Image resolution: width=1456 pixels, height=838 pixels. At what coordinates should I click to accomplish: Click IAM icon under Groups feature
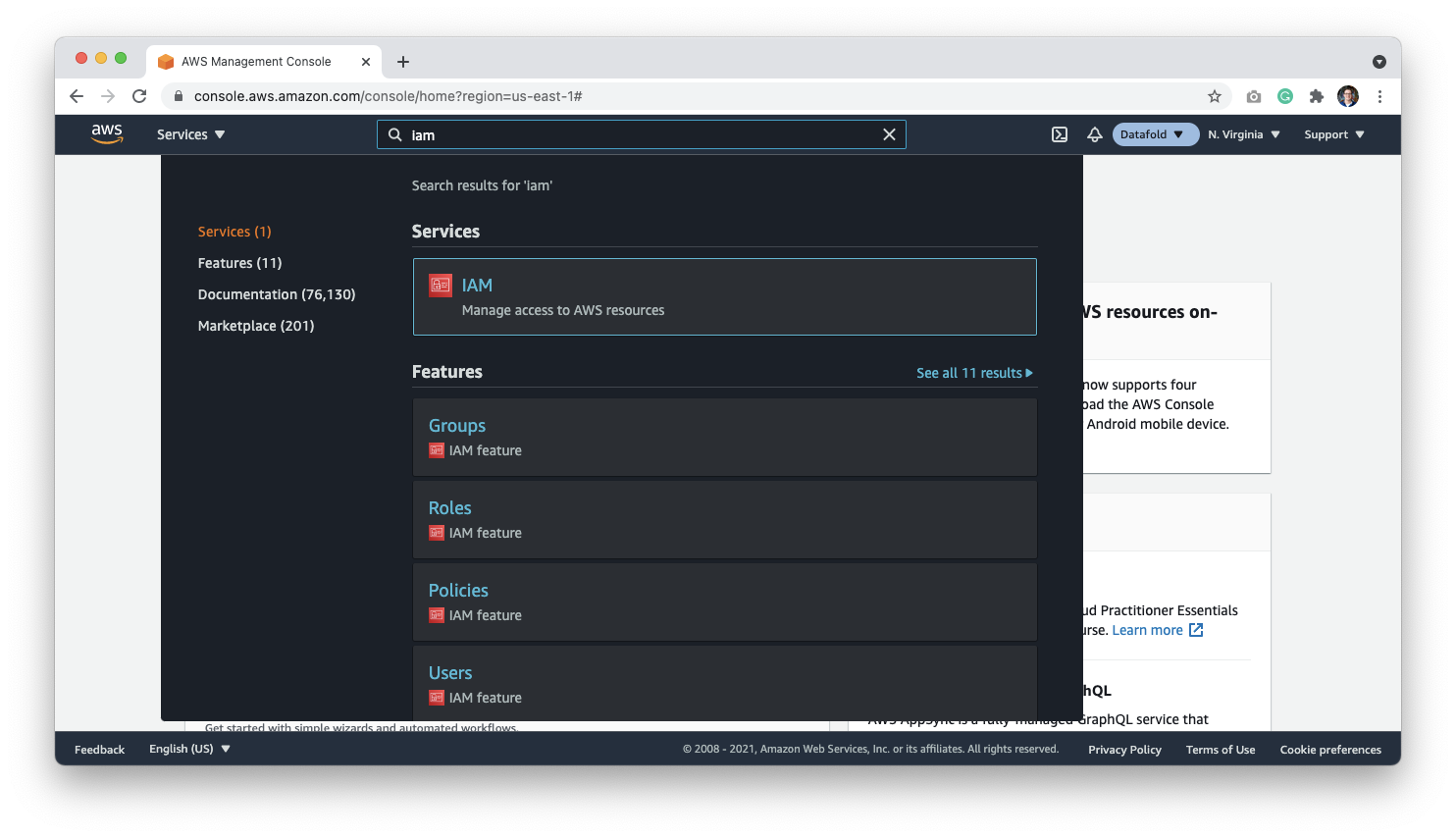point(437,450)
